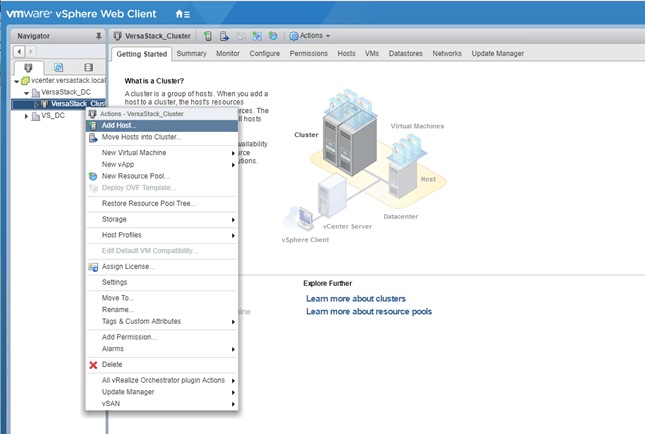Click the Actions gear icon in toolbar

pyautogui.click(x=294, y=36)
